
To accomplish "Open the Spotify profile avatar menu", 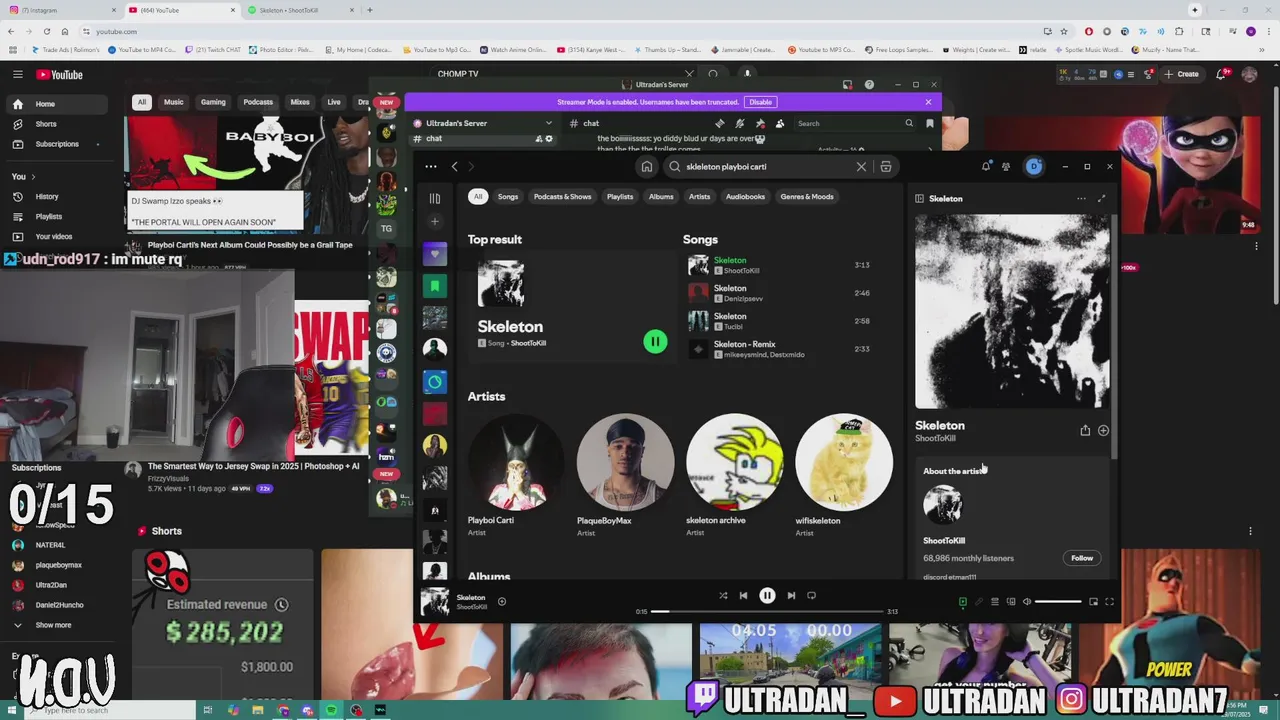I will pyautogui.click(x=1034, y=166).
